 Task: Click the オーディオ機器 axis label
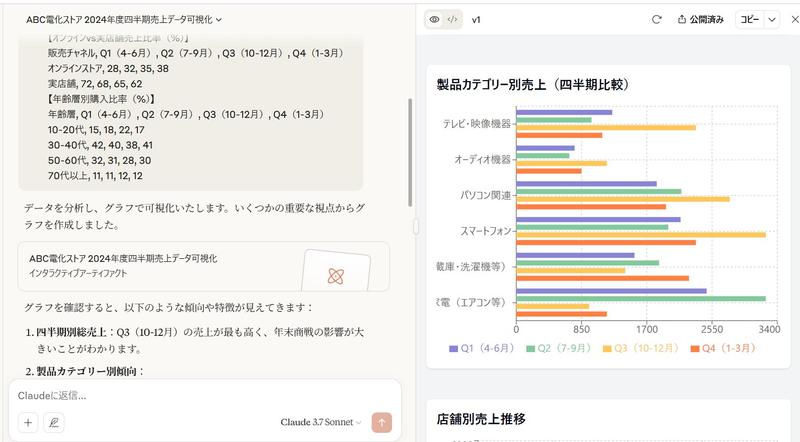pos(483,159)
